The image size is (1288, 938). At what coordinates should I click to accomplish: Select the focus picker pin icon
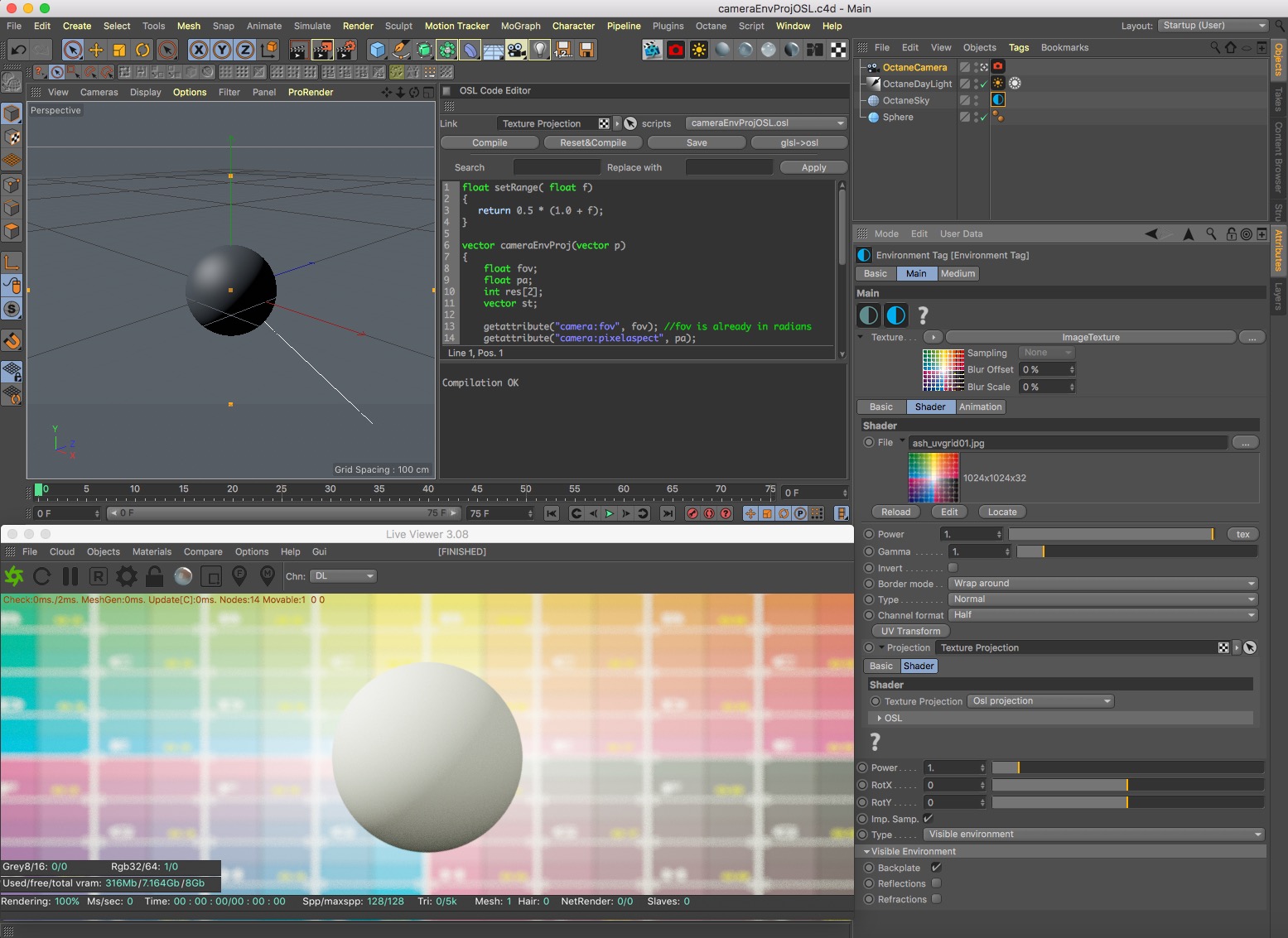pos(239,575)
